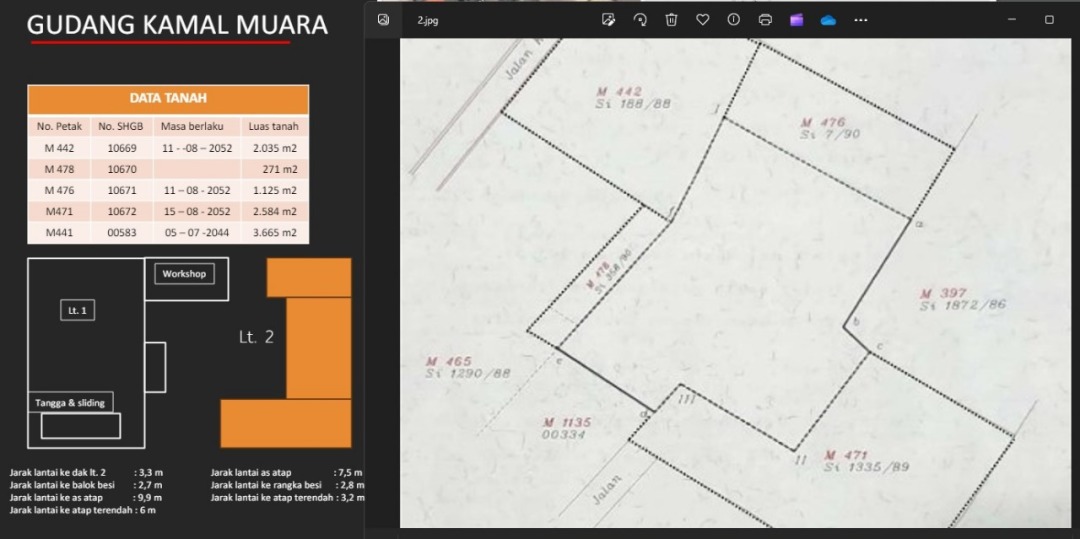
Task: Select the Tangga & sliding label
Action: [70, 403]
